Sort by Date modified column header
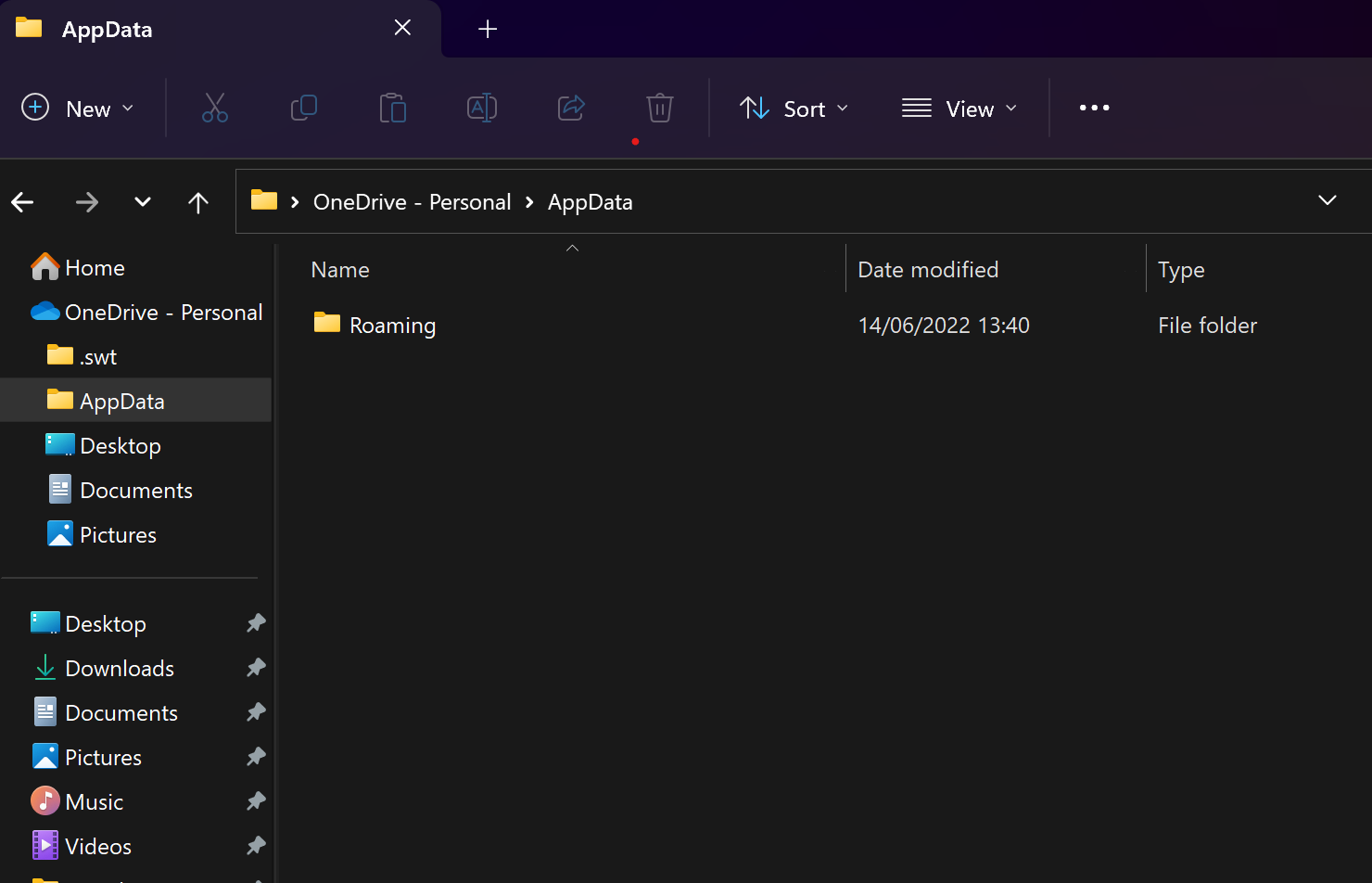Screen dimensions: 1372x883 point(928,270)
